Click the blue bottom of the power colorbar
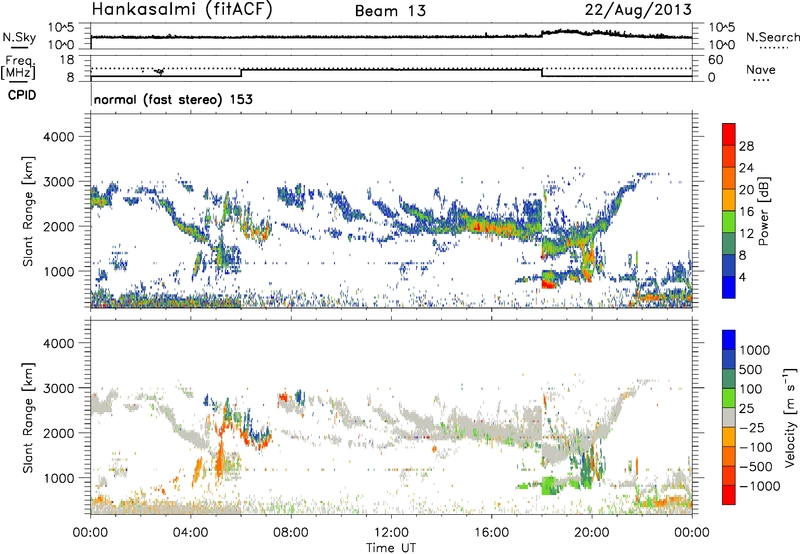The height and width of the screenshot is (554, 800). click(x=729, y=287)
